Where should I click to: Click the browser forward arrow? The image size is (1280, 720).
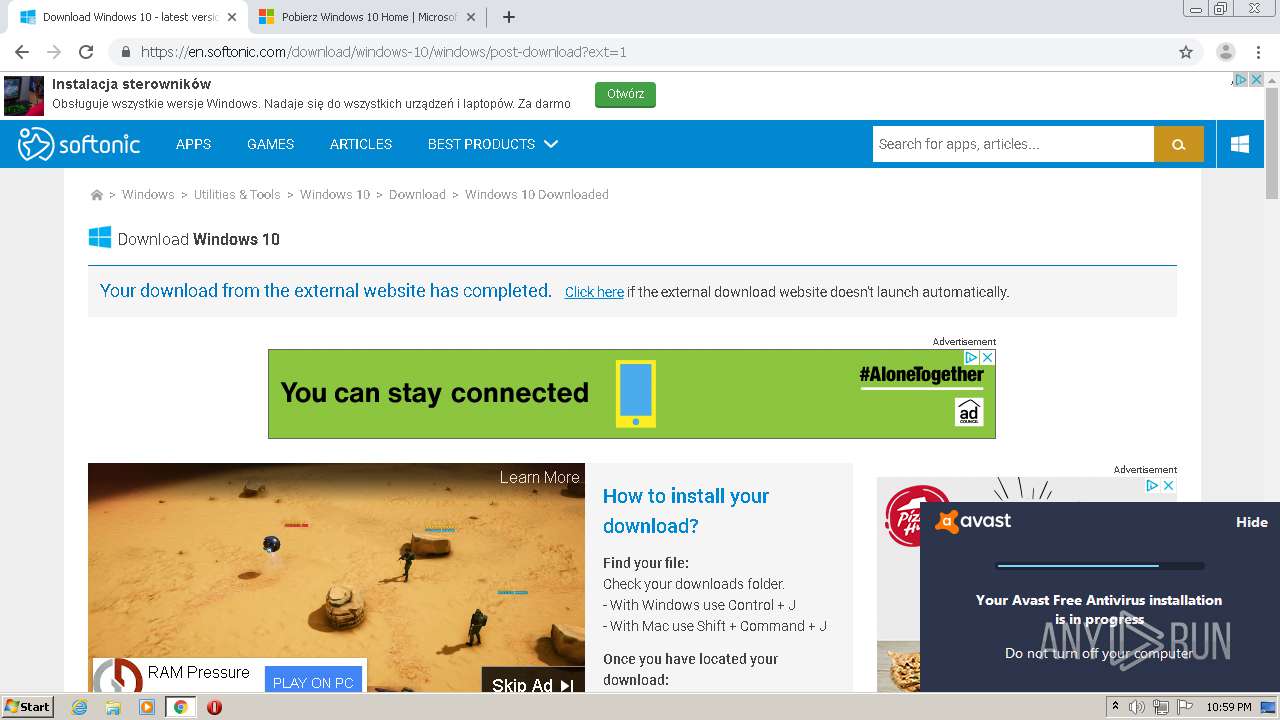point(54,52)
